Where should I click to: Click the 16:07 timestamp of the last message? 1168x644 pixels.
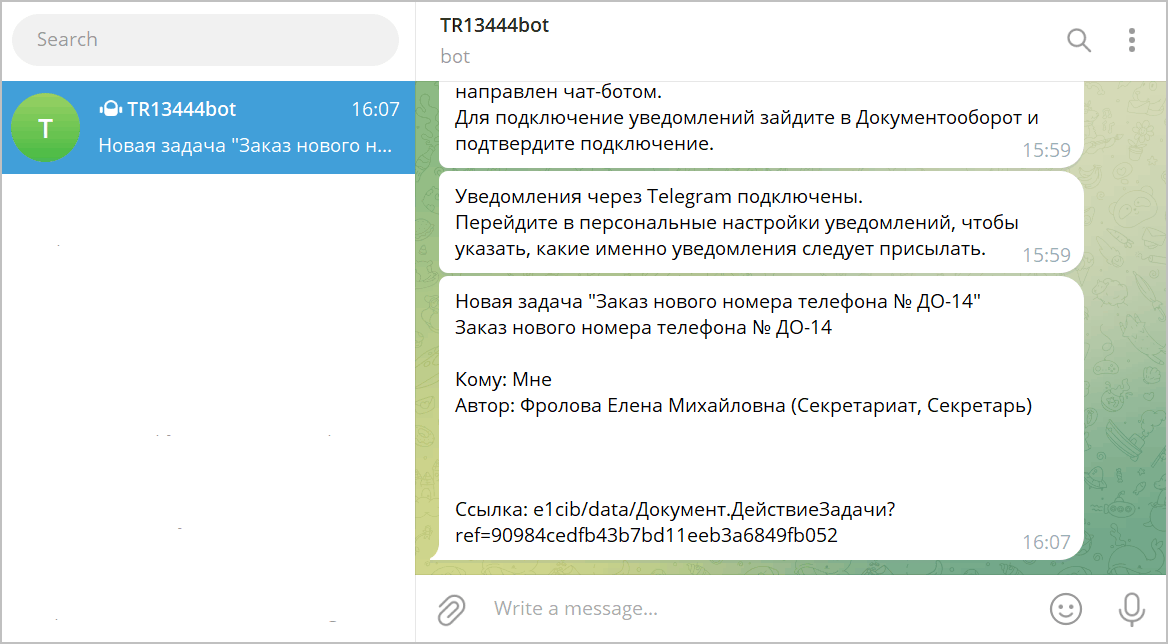pos(1046,542)
